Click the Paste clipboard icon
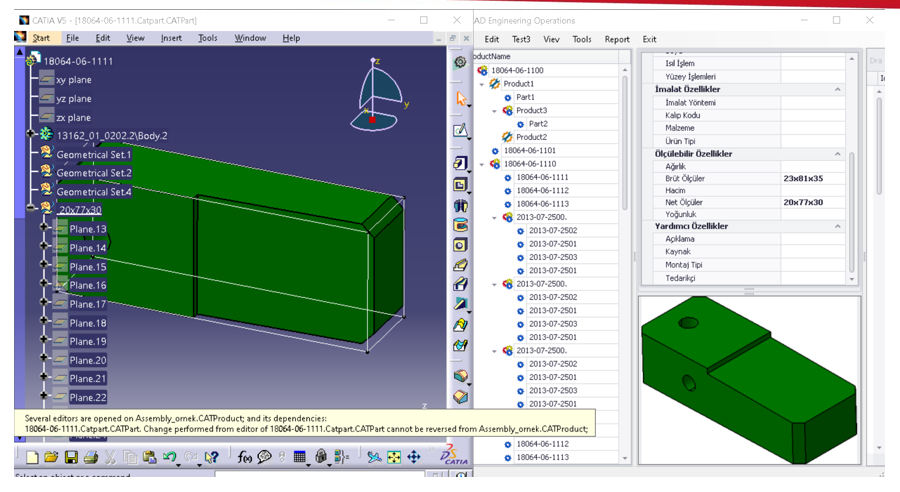The width and height of the screenshot is (900, 492). click(x=150, y=457)
